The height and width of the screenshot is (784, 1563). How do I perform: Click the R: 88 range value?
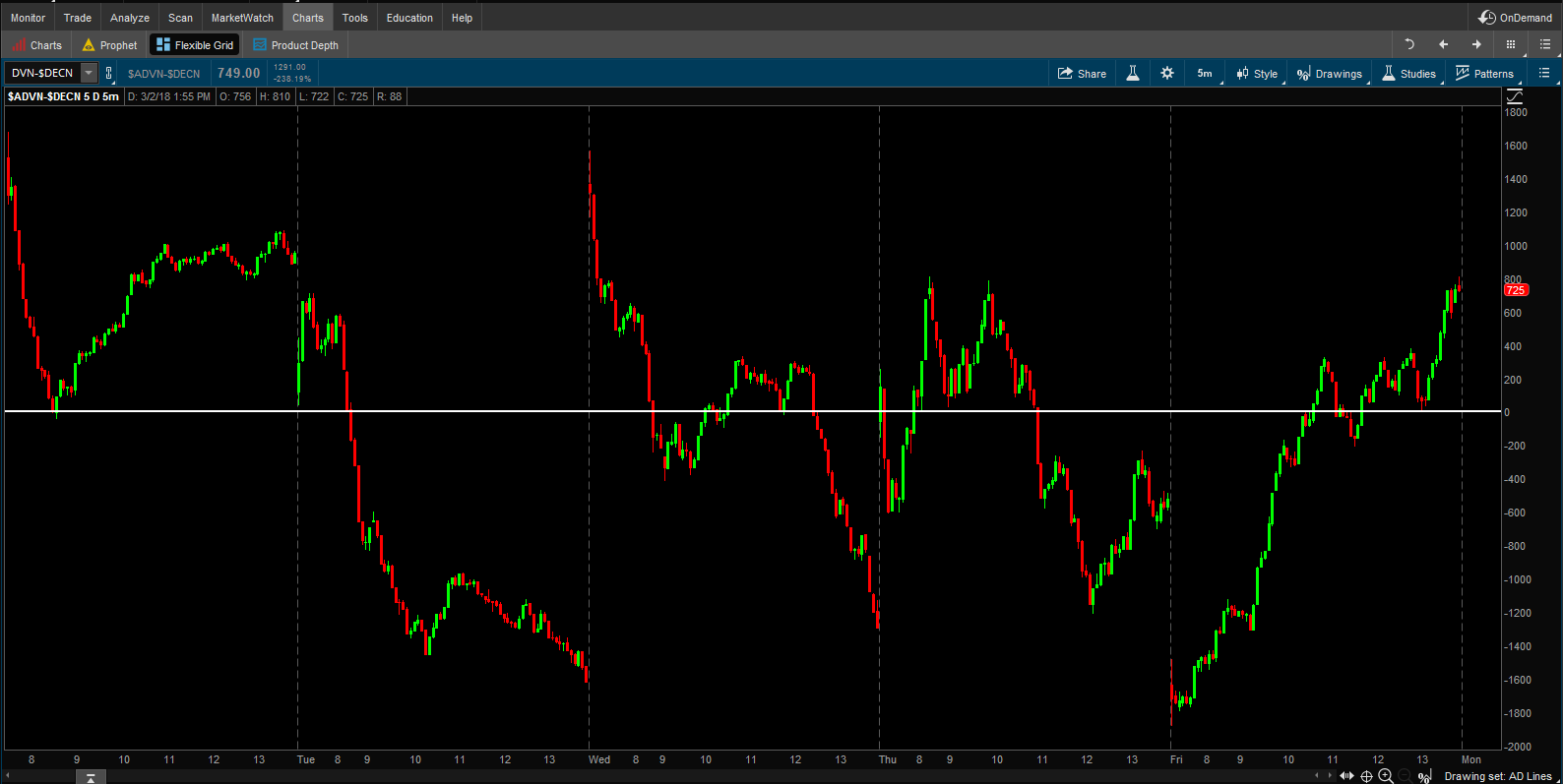pyautogui.click(x=390, y=96)
